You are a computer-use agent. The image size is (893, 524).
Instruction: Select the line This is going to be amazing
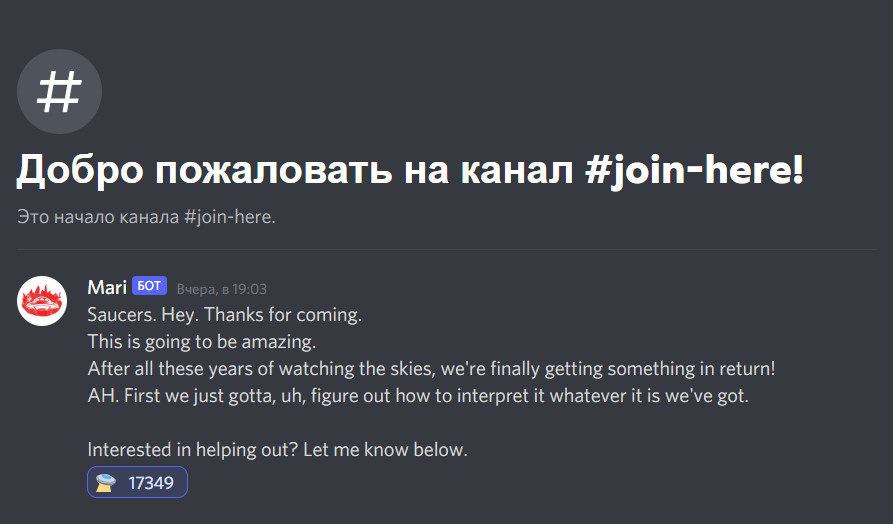pos(201,342)
